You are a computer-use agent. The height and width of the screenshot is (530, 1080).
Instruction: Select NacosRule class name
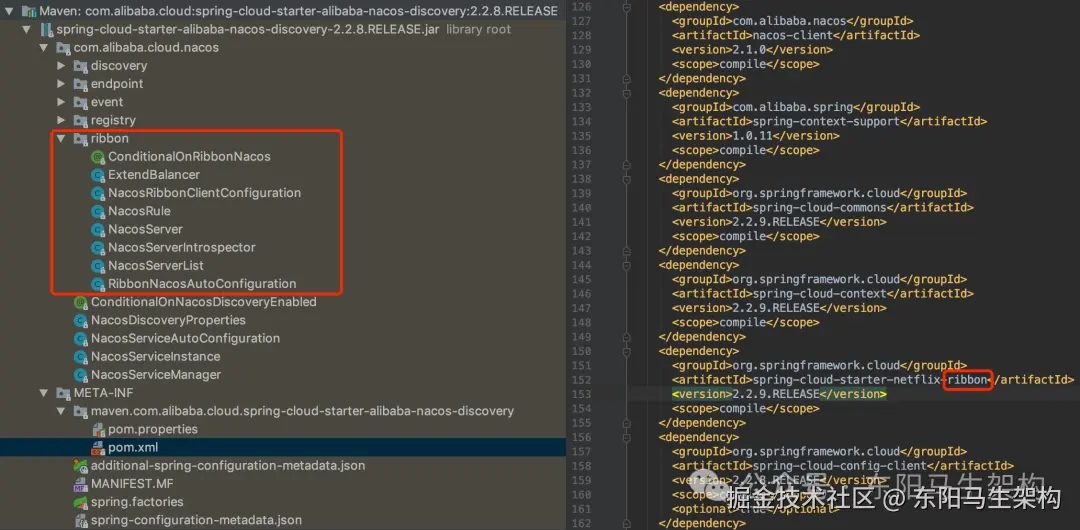(139, 211)
